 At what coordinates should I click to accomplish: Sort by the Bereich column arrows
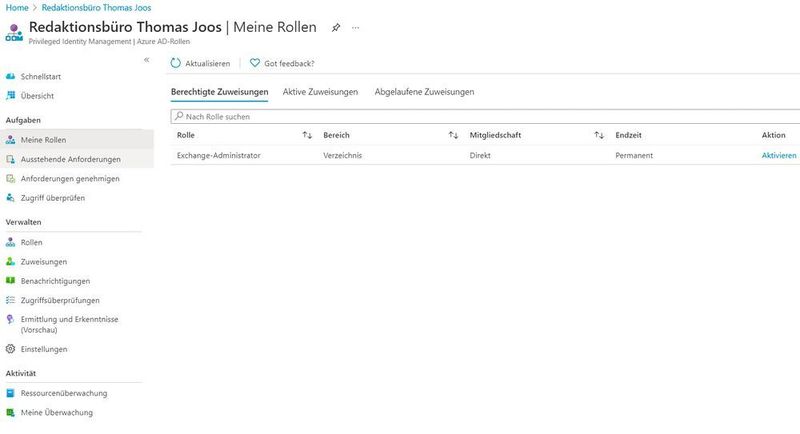click(x=453, y=135)
